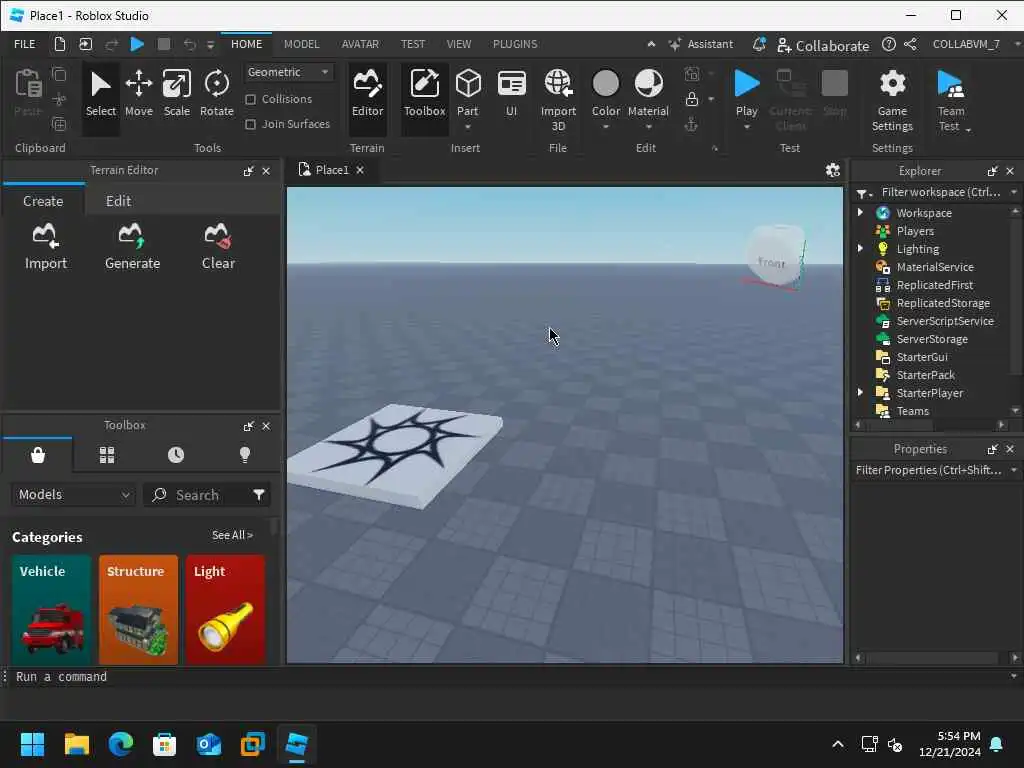Viewport: 1024px width, 768px height.
Task: Click quick-access blue play arrow
Action: click(x=137, y=44)
